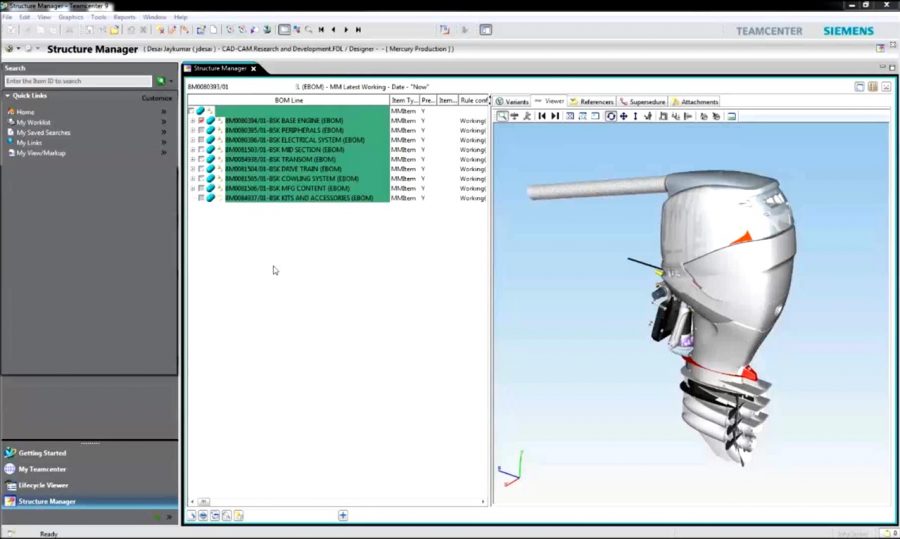Open My Worklist quick link

pyautogui.click(x=33, y=122)
